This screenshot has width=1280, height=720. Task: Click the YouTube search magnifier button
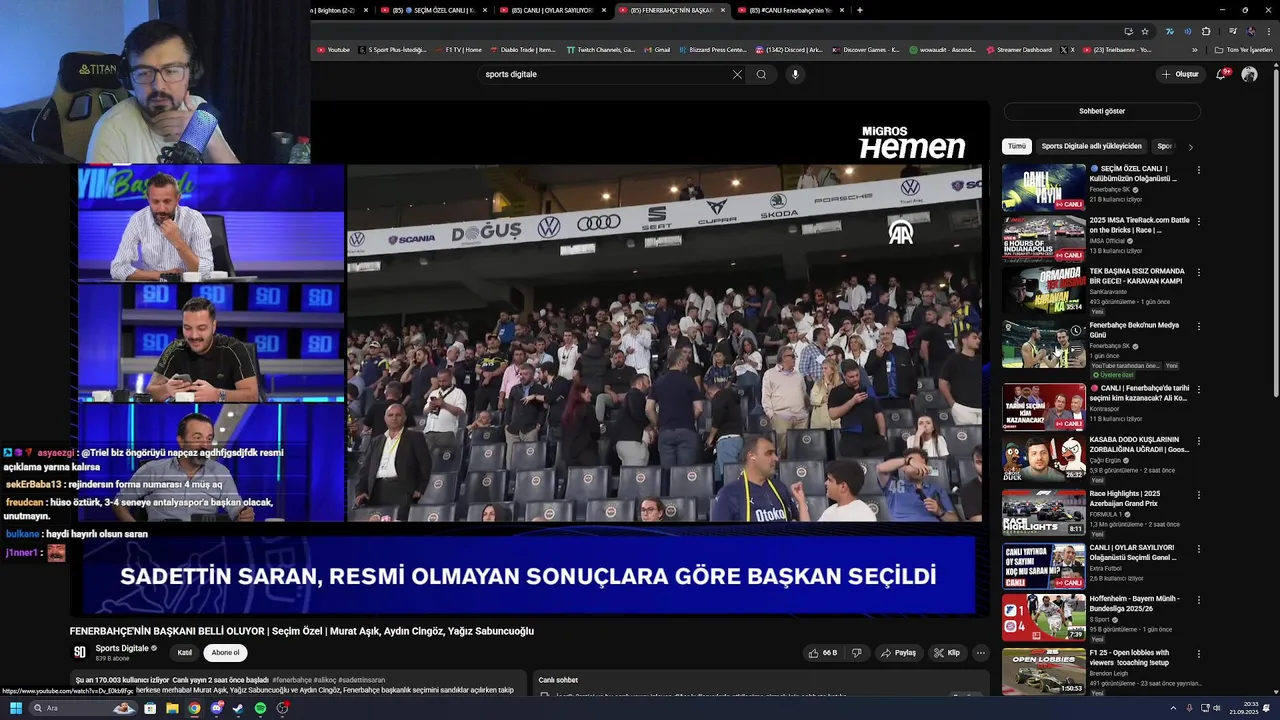pyautogui.click(x=761, y=74)
